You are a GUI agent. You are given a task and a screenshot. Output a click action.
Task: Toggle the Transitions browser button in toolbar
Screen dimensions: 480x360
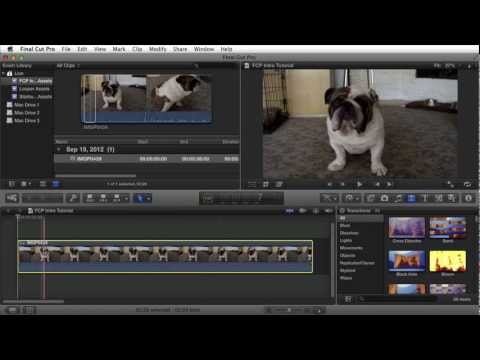tap(412, 198)
